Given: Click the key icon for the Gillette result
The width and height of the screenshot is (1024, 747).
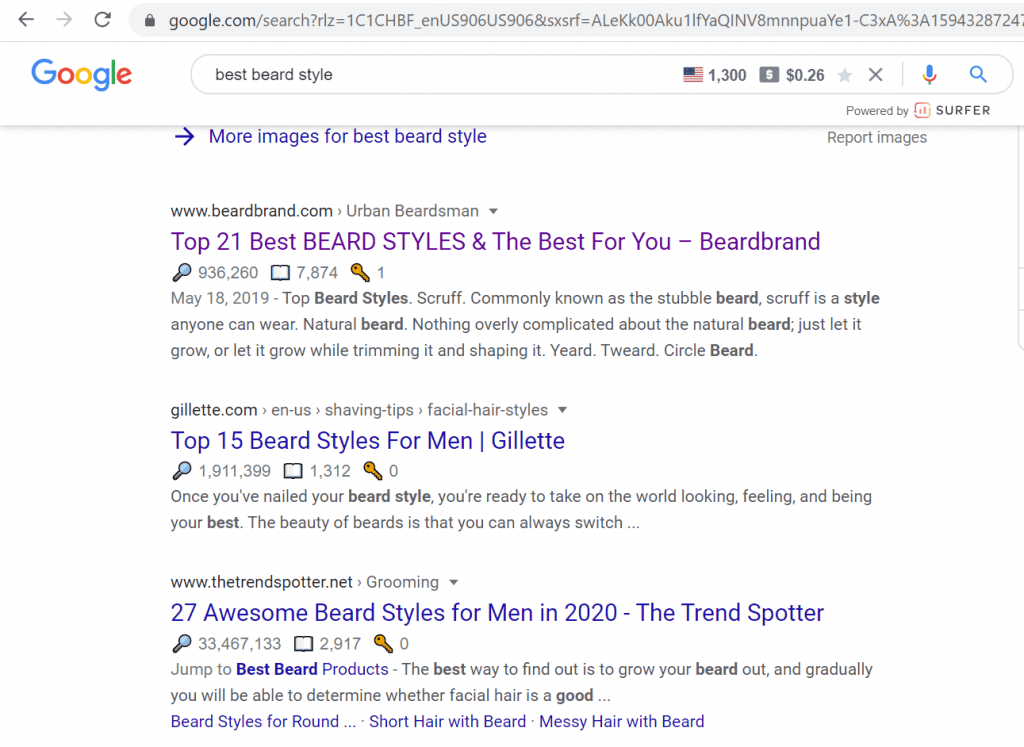Looking at the screenshot, I should 373,470.
